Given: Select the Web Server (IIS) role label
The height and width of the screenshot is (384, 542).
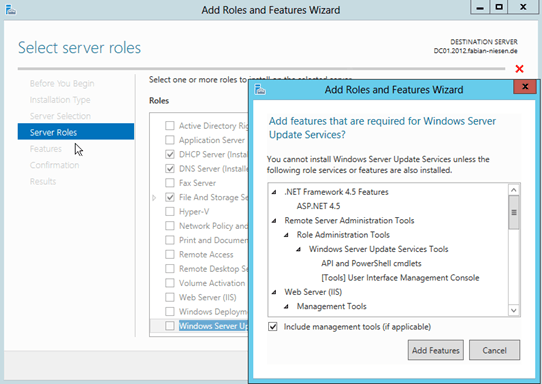Looking at the screenshot, I should click(207, 297).
